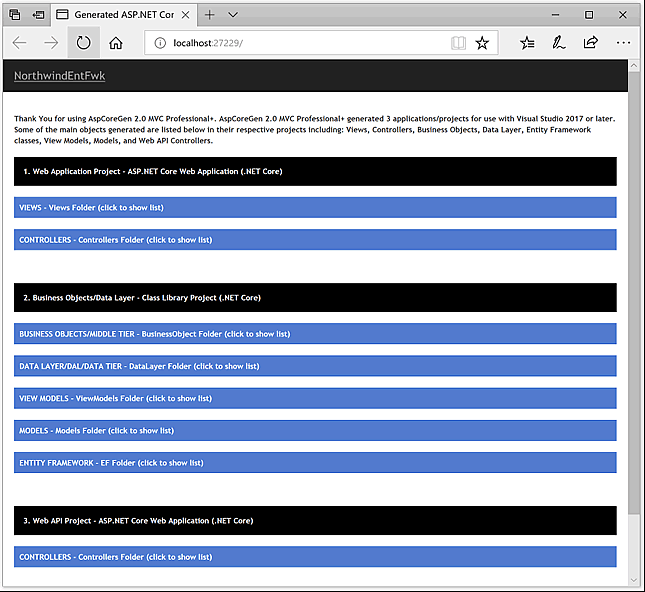Select the Generated ASP.NET Core tab

123,15
